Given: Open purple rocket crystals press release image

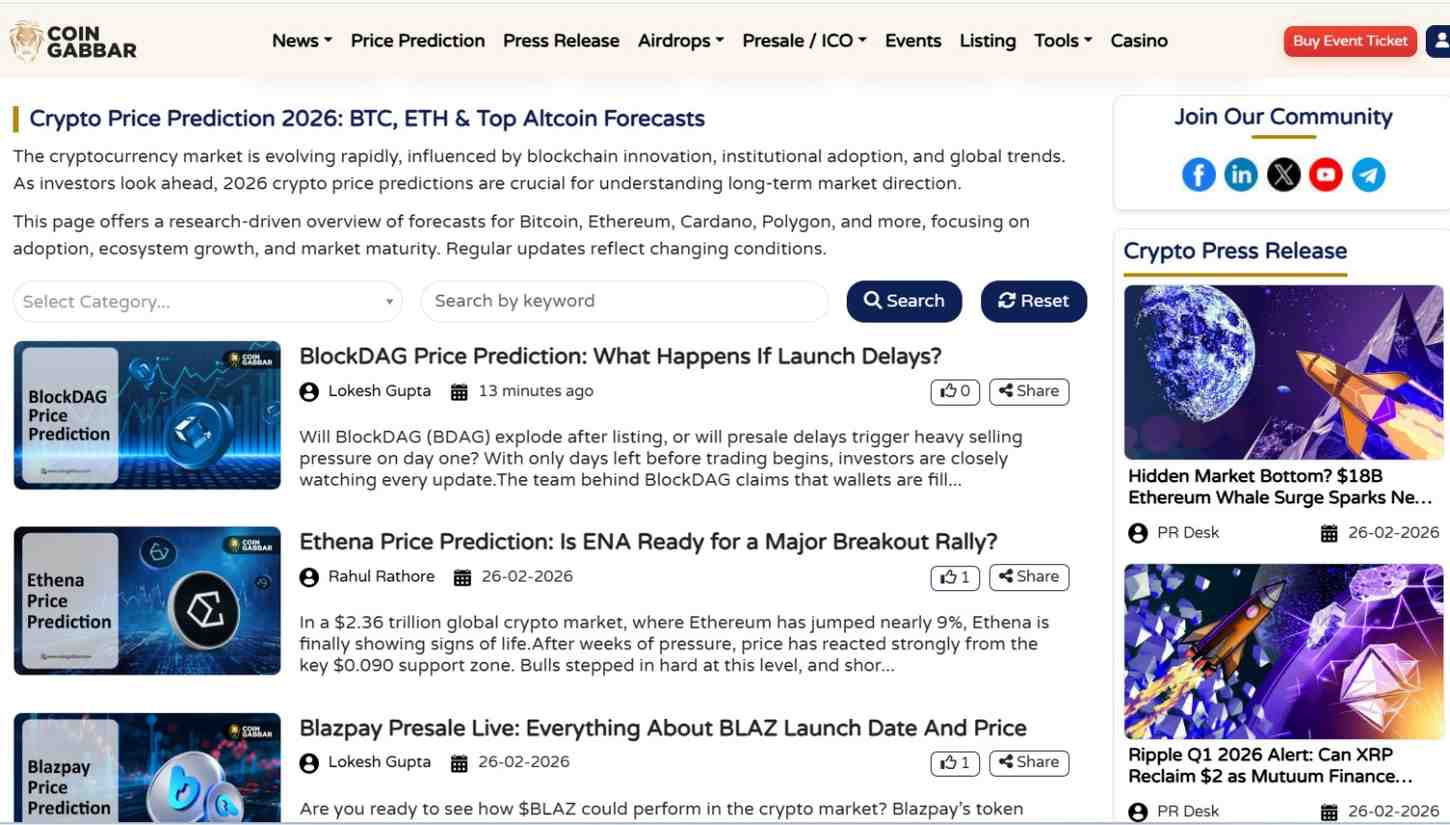Looking at the screenshot, I should coord(1284,652).
